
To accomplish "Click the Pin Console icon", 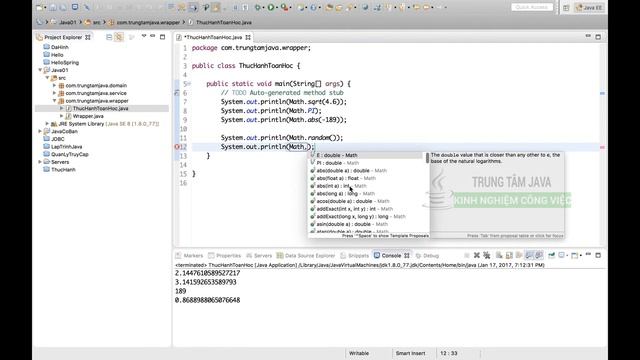I will tap(551, 255).
